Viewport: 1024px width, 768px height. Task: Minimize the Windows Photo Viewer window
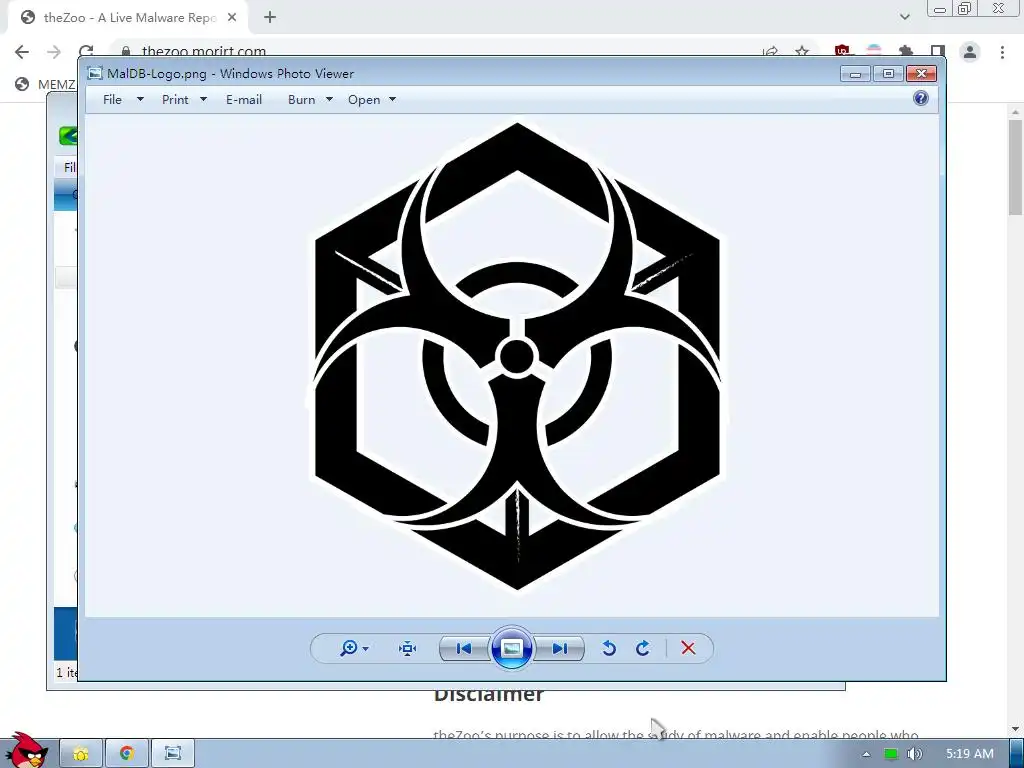pyautogui.click(x=855, y=74)
